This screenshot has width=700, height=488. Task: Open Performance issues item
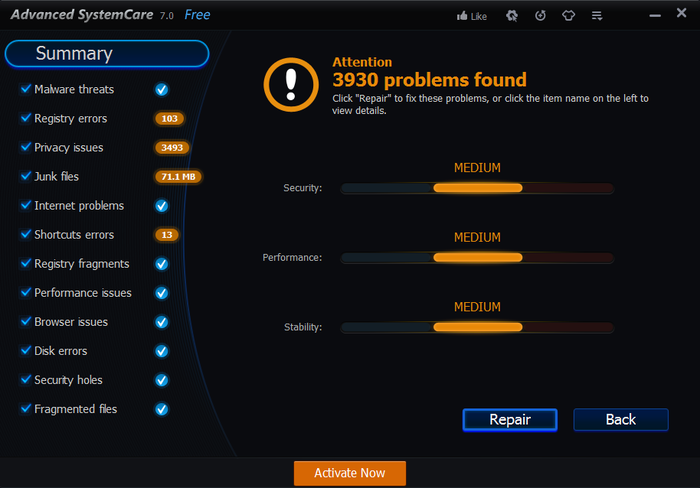point(83,293)
